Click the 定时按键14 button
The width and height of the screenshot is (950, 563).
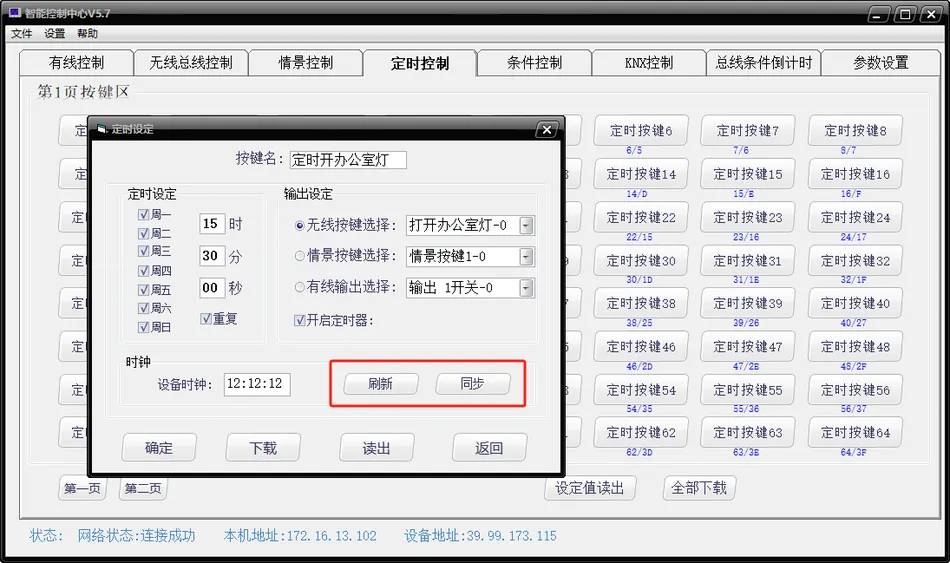641,174
